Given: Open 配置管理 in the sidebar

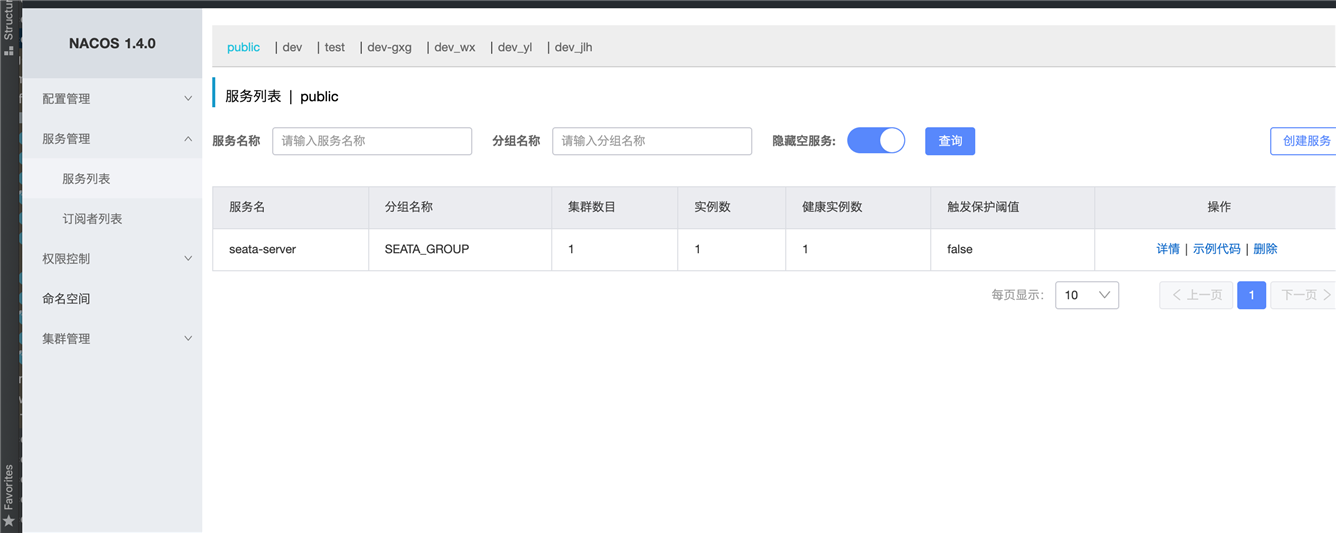Looking at the screenshot, I should 112,99.
